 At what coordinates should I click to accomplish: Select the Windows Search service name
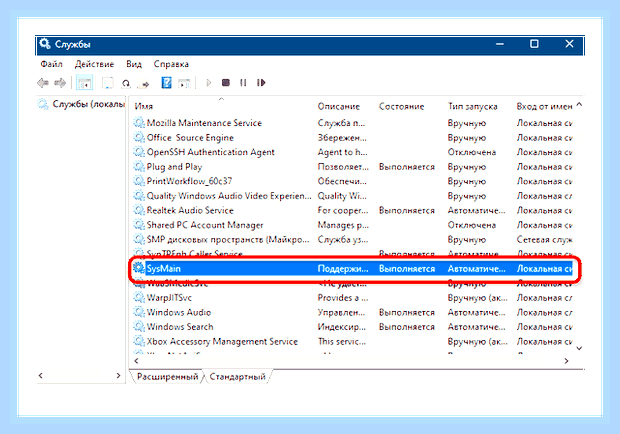coord(180,327)
